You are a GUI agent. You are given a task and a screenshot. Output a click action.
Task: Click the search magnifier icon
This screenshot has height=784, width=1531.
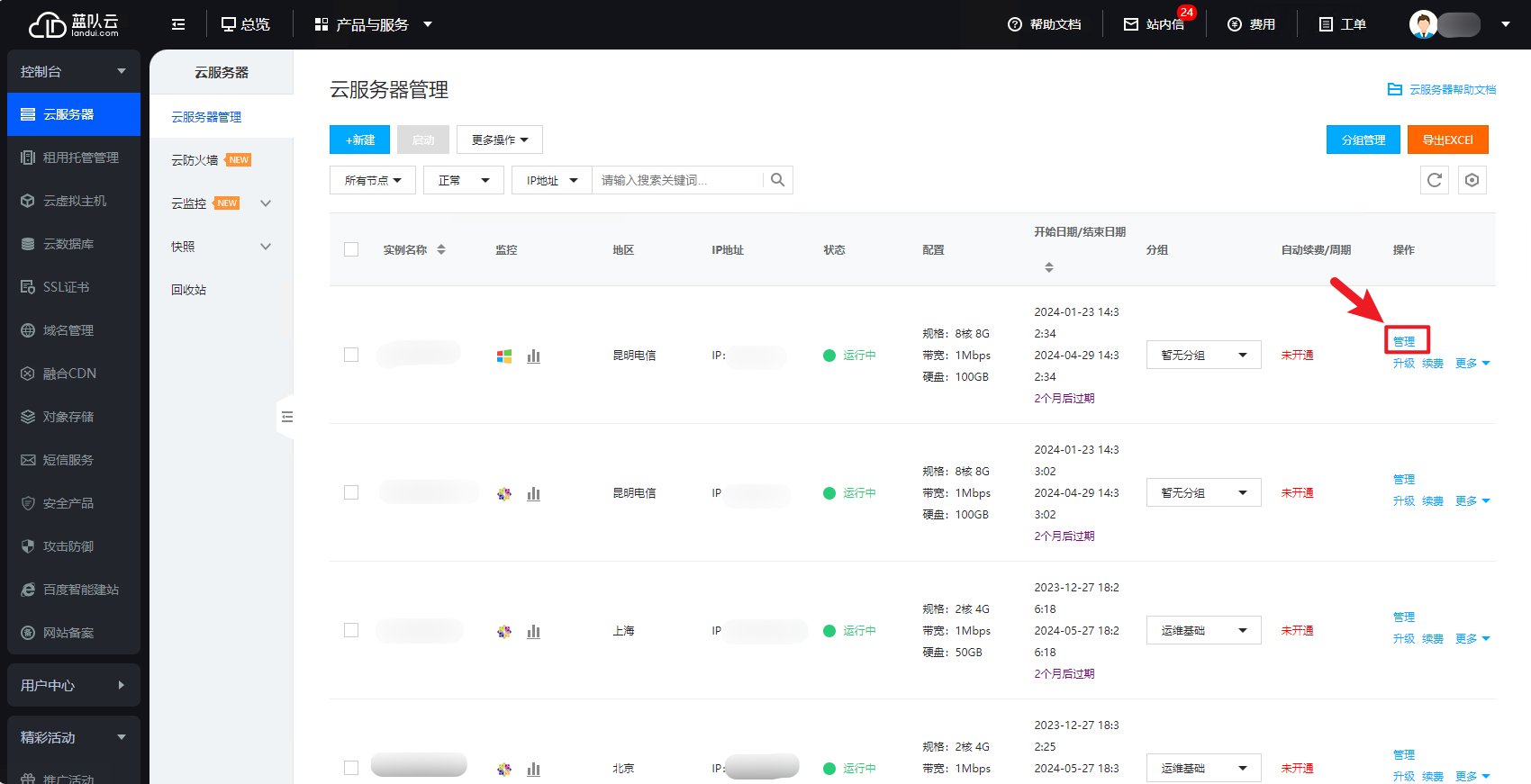[x=777, y=180]
